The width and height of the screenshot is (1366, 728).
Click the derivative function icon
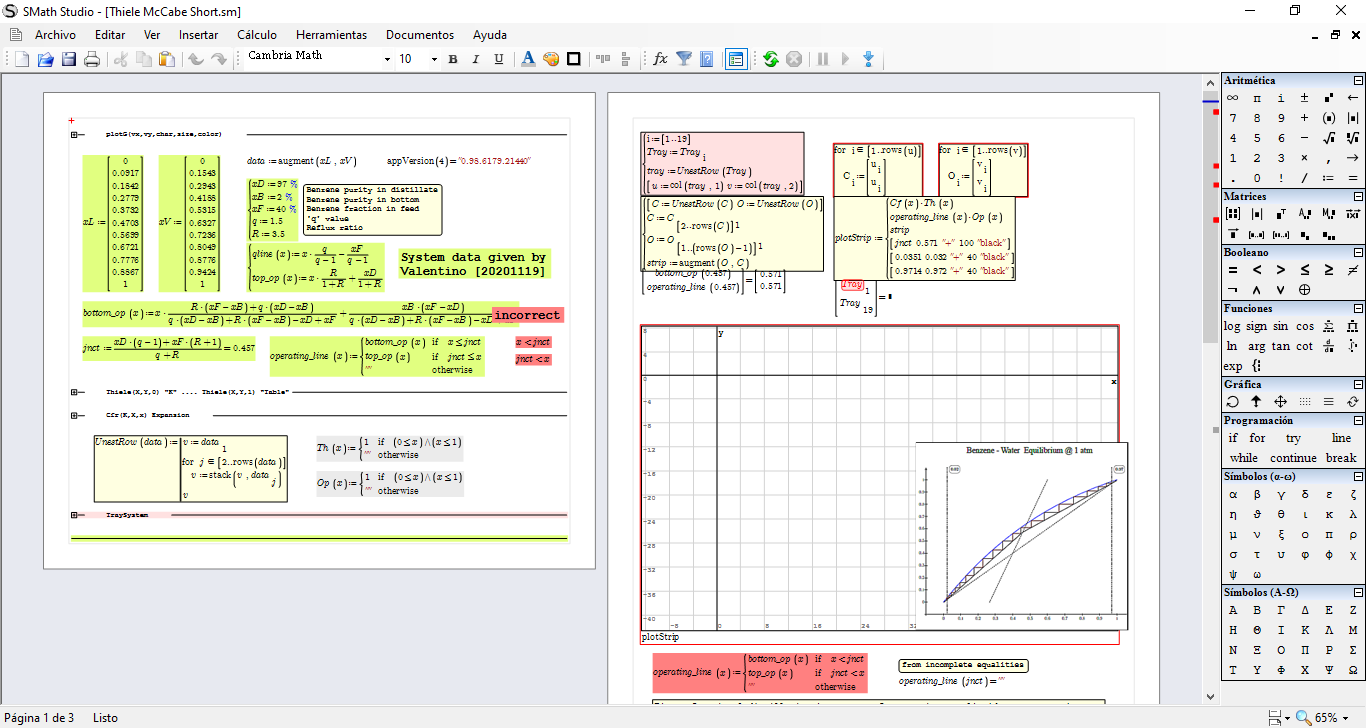[1328, 346]
